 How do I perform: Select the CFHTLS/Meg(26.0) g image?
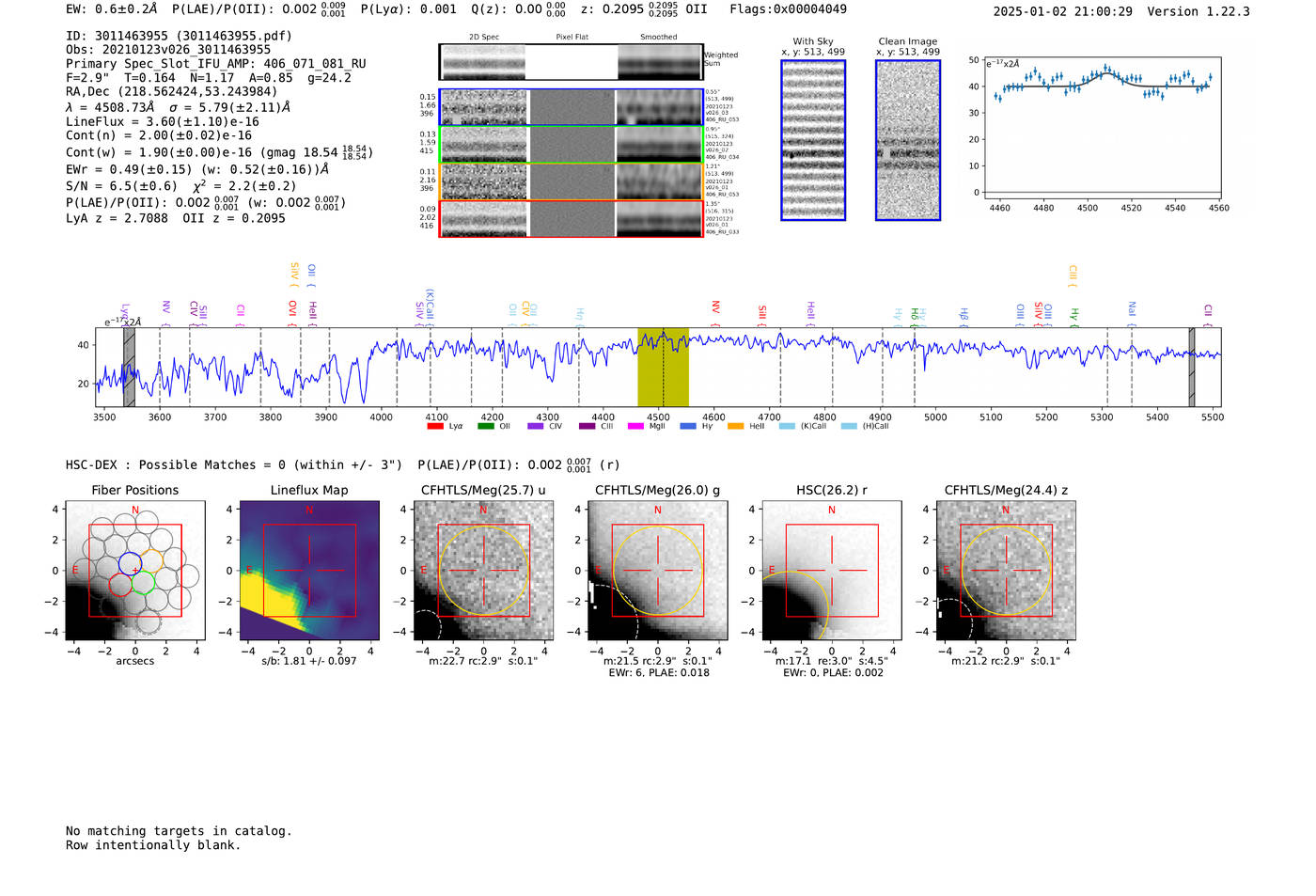658,571
